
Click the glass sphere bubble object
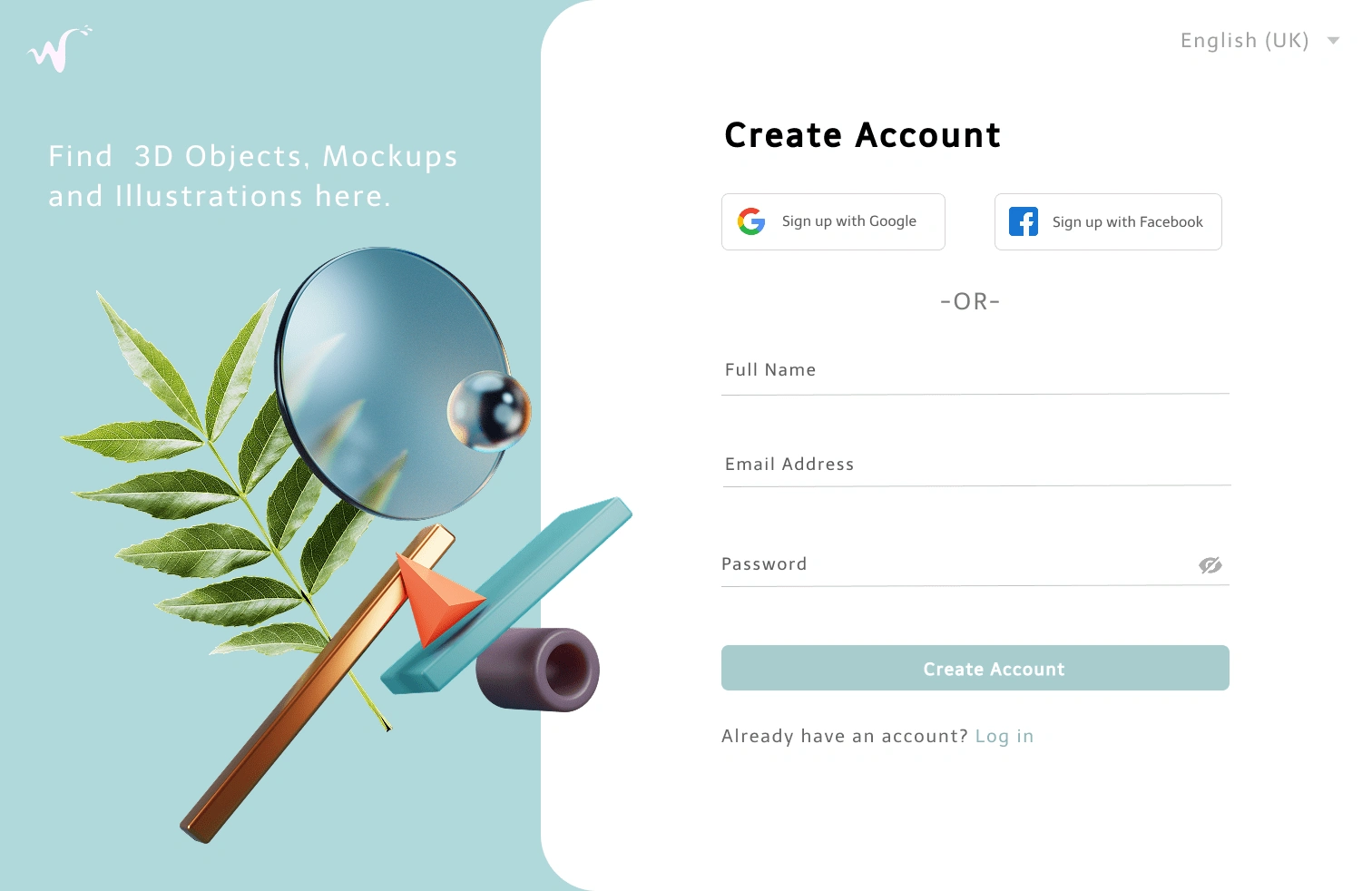(489, 411)
